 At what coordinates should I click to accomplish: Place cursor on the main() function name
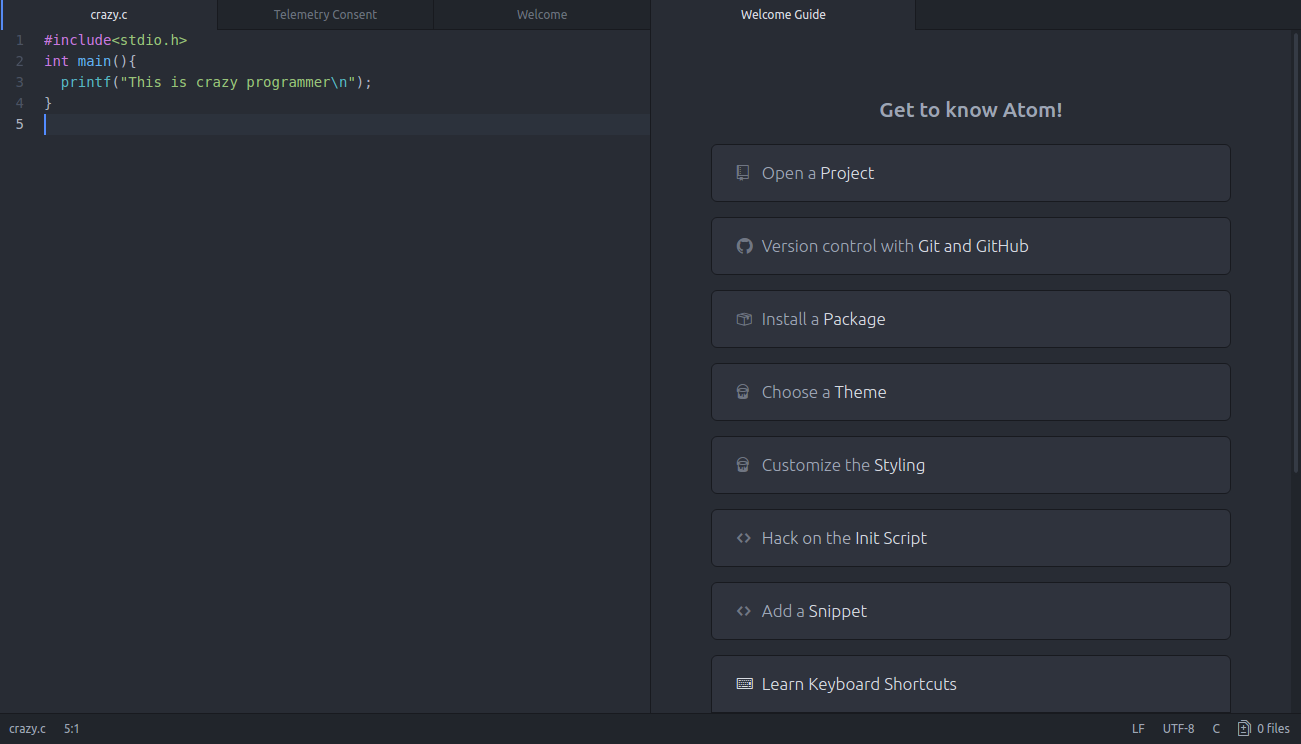pos(94,61)
